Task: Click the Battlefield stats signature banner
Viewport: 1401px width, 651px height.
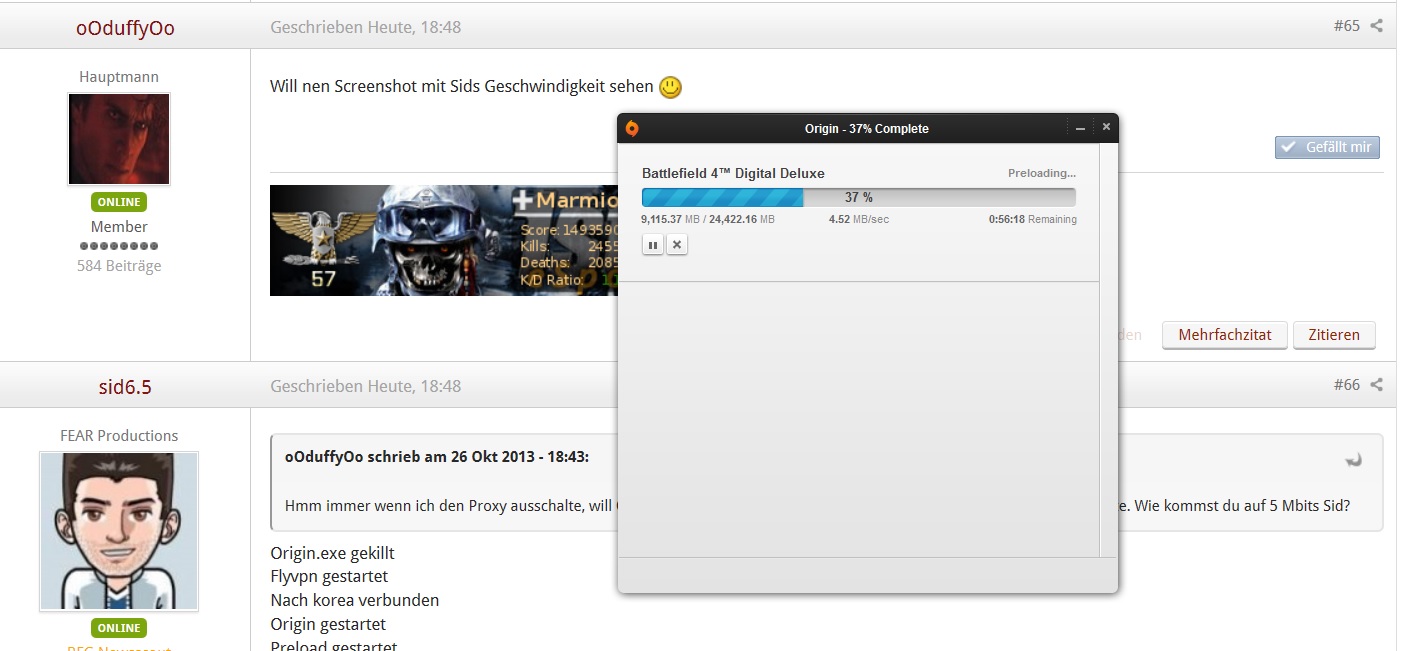Action: (x=443, y=240)
